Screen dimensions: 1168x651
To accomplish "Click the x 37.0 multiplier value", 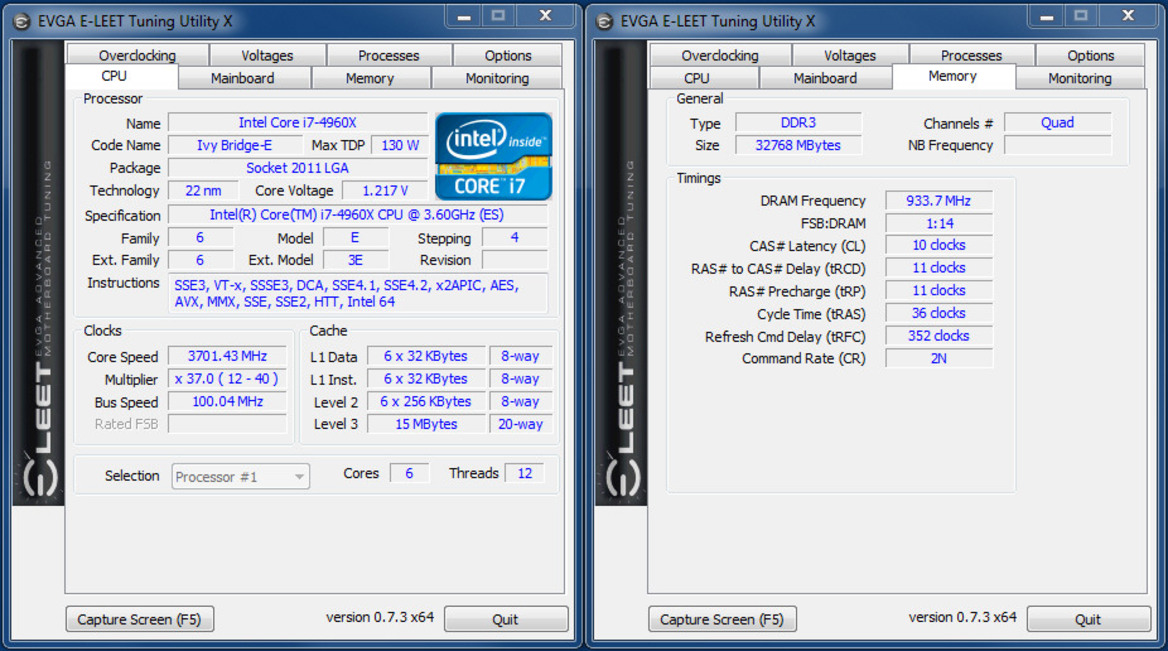I will (x=227, y=379).
